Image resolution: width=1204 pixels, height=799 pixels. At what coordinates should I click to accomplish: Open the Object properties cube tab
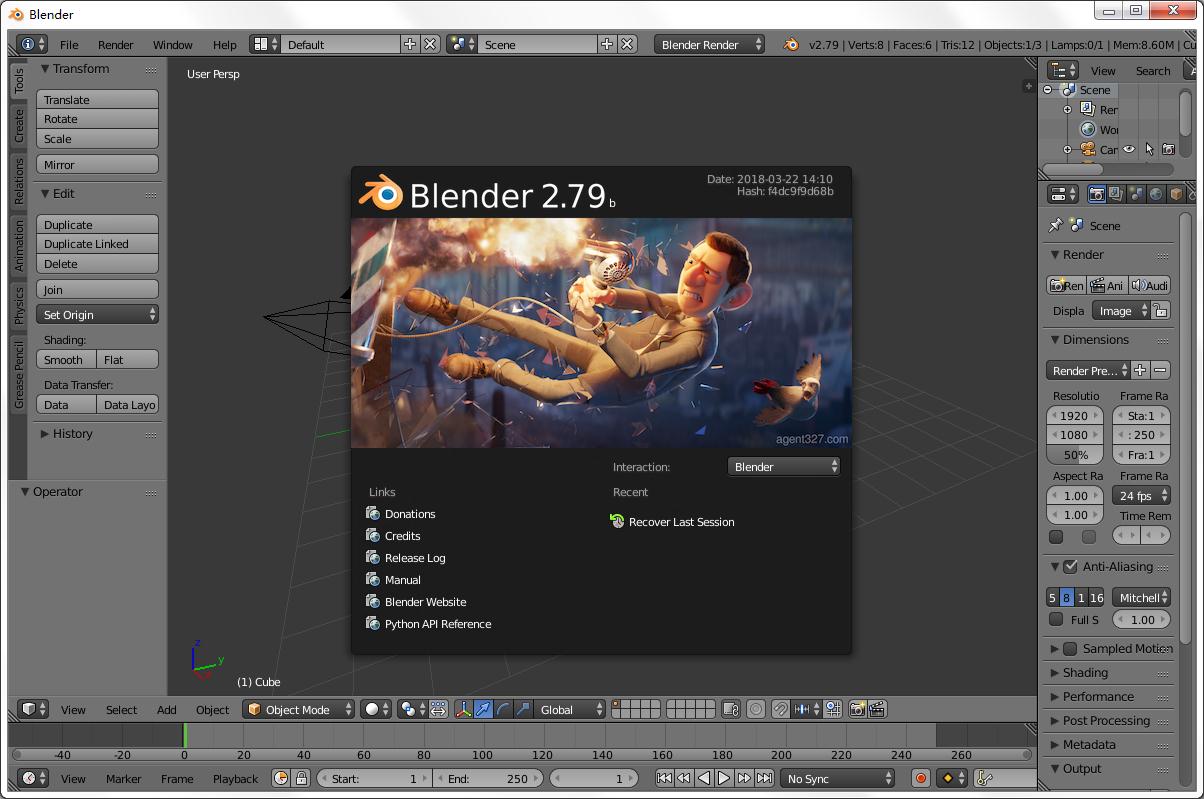click(x=1176, y=195)
